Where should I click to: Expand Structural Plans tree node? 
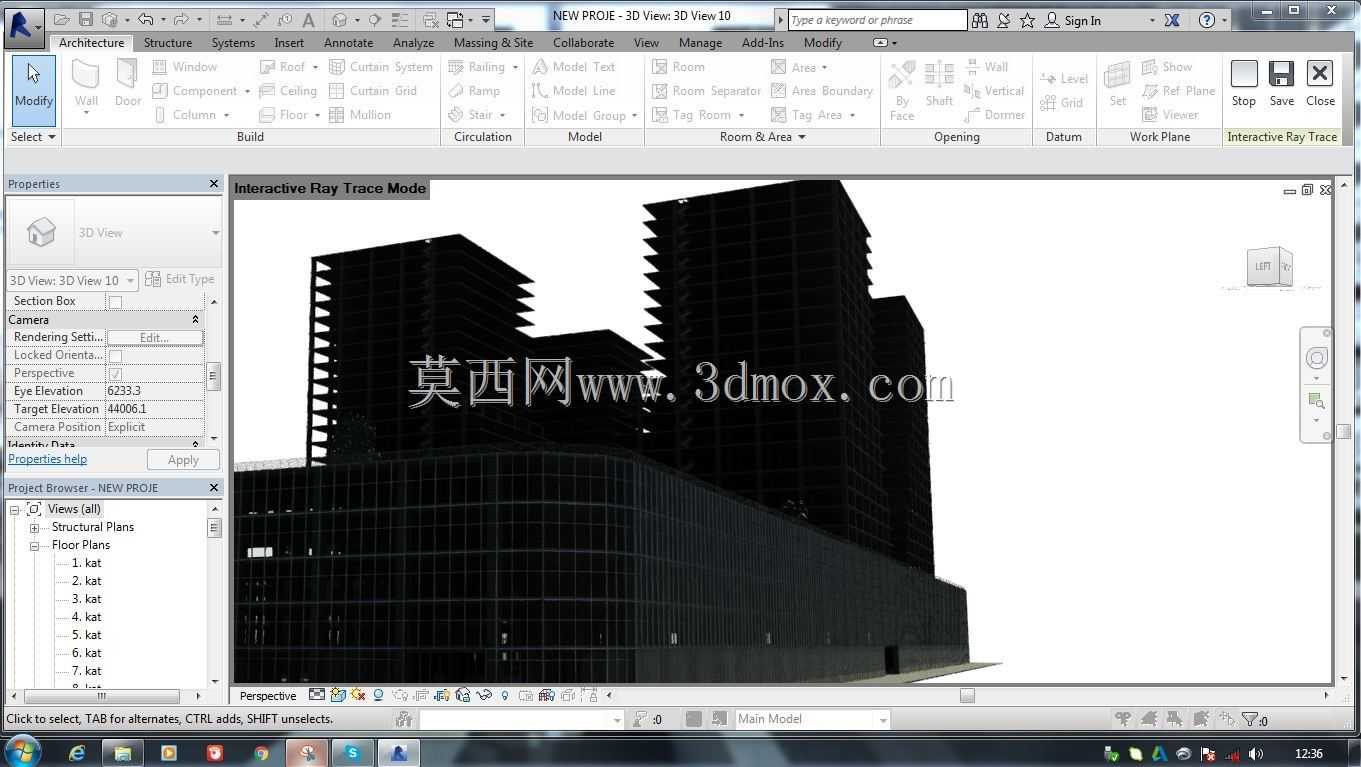pyautogui.click(x=34, y=528)
